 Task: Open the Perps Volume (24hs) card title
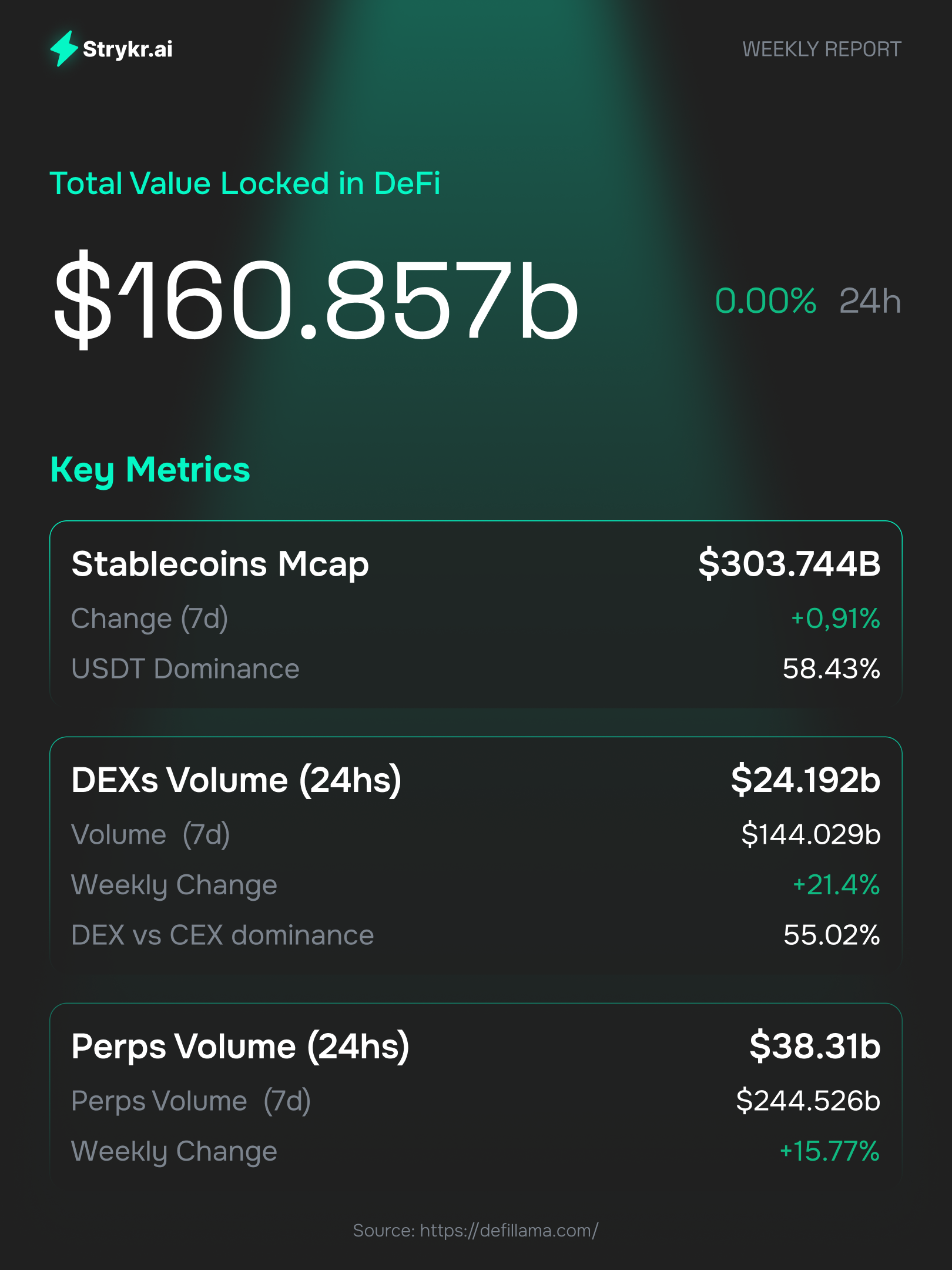pos(240,1047)
